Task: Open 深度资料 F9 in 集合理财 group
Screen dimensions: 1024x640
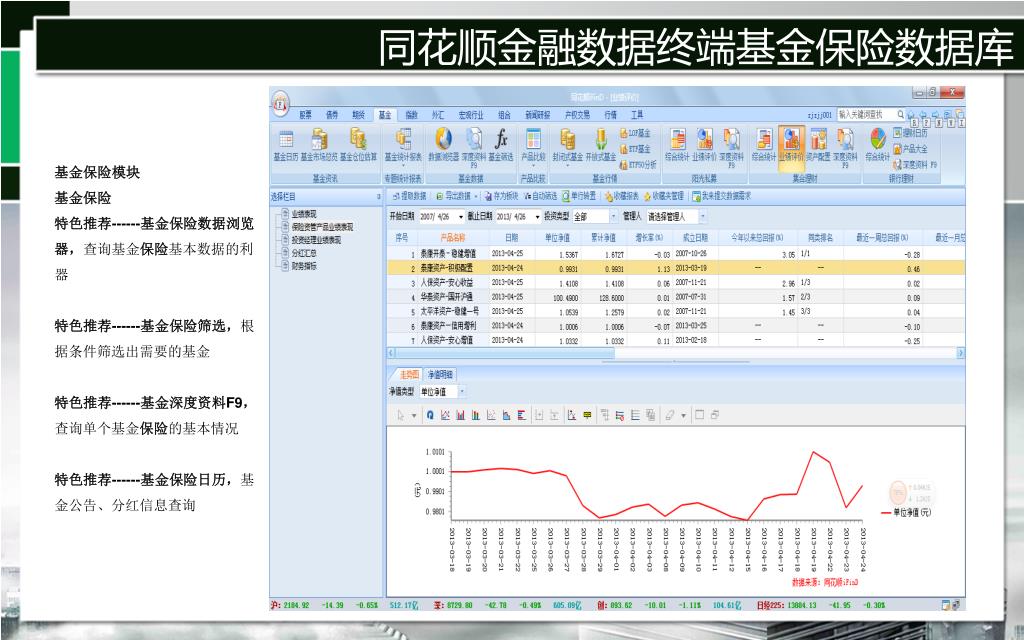Action: [845, 148]
